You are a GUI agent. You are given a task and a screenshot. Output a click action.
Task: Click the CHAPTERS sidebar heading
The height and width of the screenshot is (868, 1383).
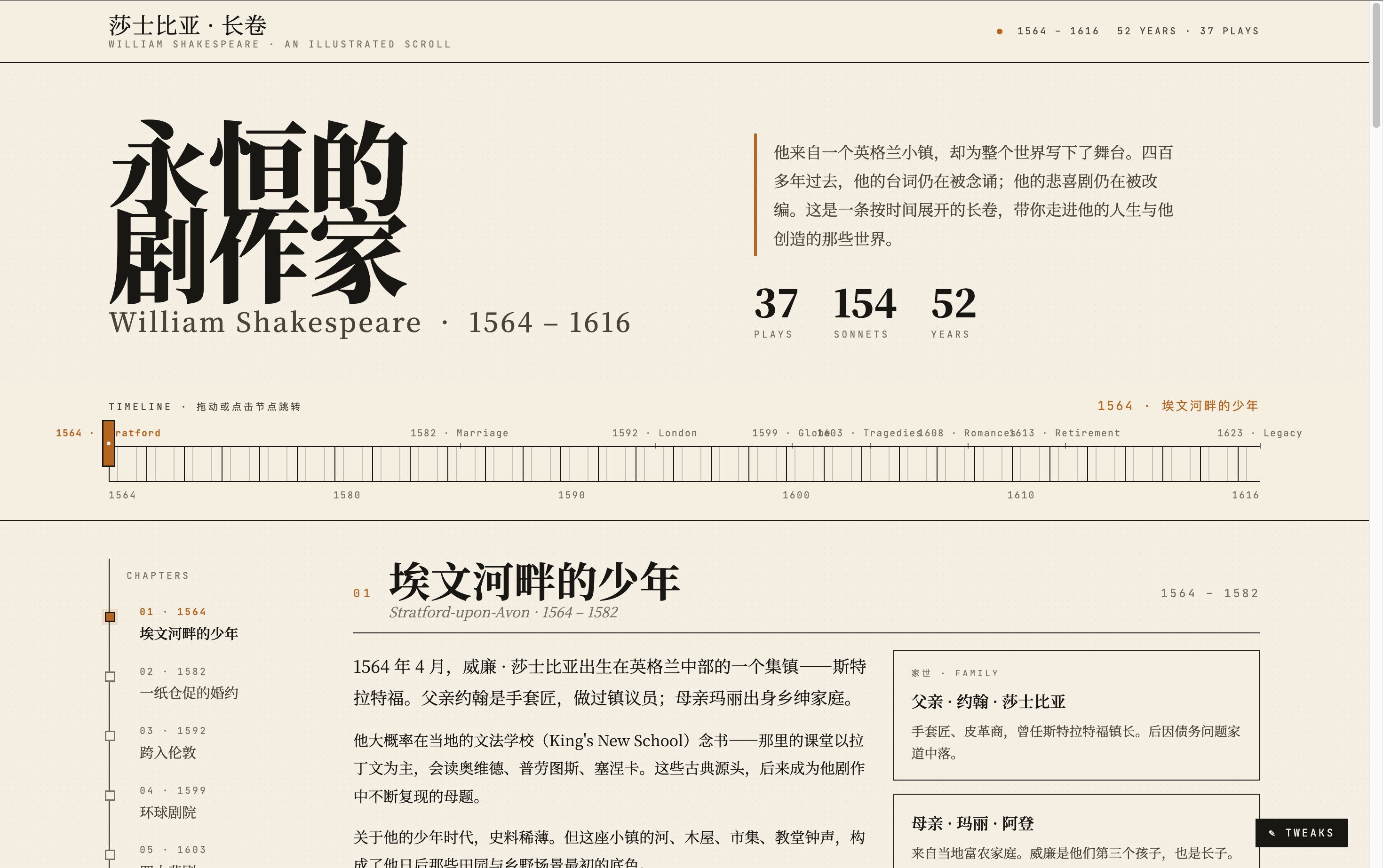158,575
